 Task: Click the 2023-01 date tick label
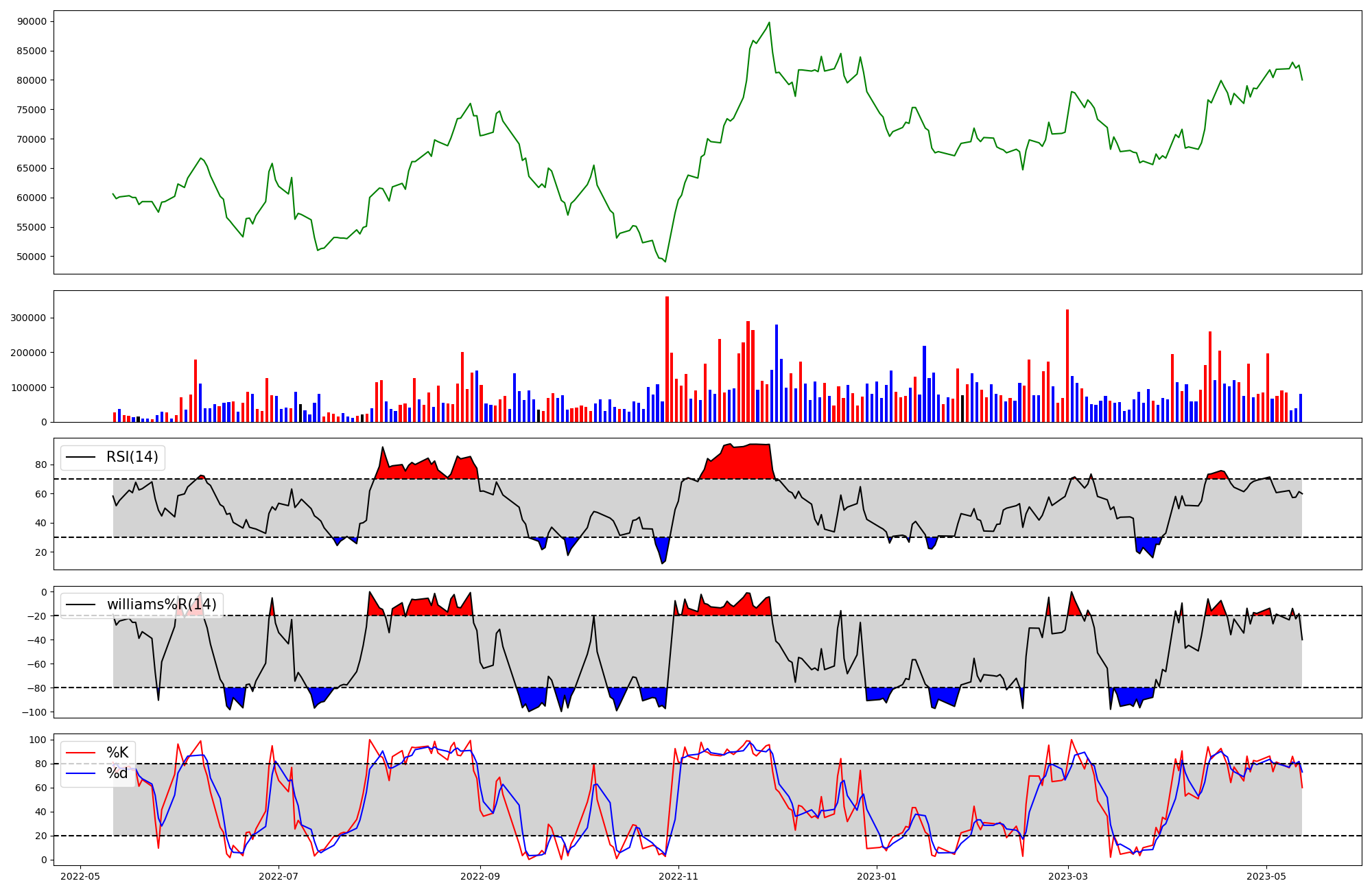tap(877, 876)
